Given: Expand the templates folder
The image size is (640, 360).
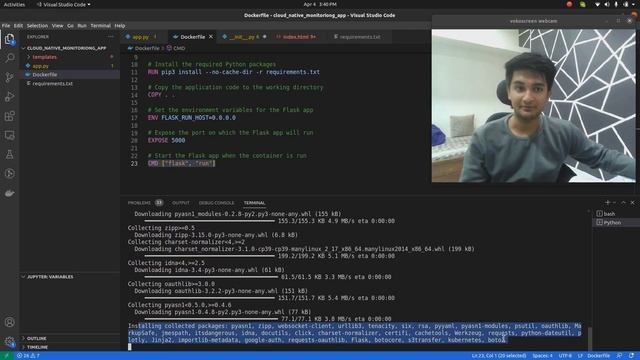Looking at the screenshot, I should [x=44, y=57].
